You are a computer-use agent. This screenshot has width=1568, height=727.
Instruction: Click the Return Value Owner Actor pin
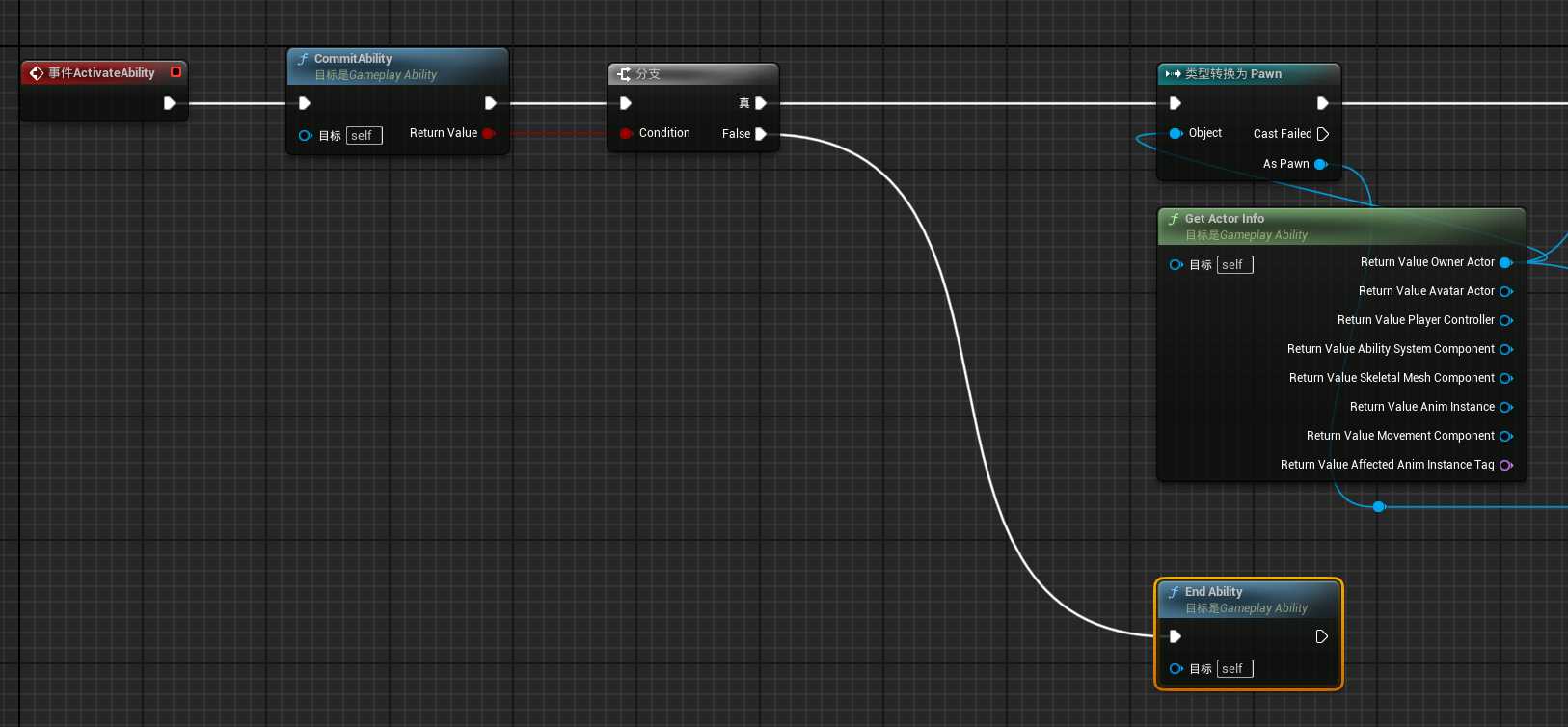point(1505,262)
